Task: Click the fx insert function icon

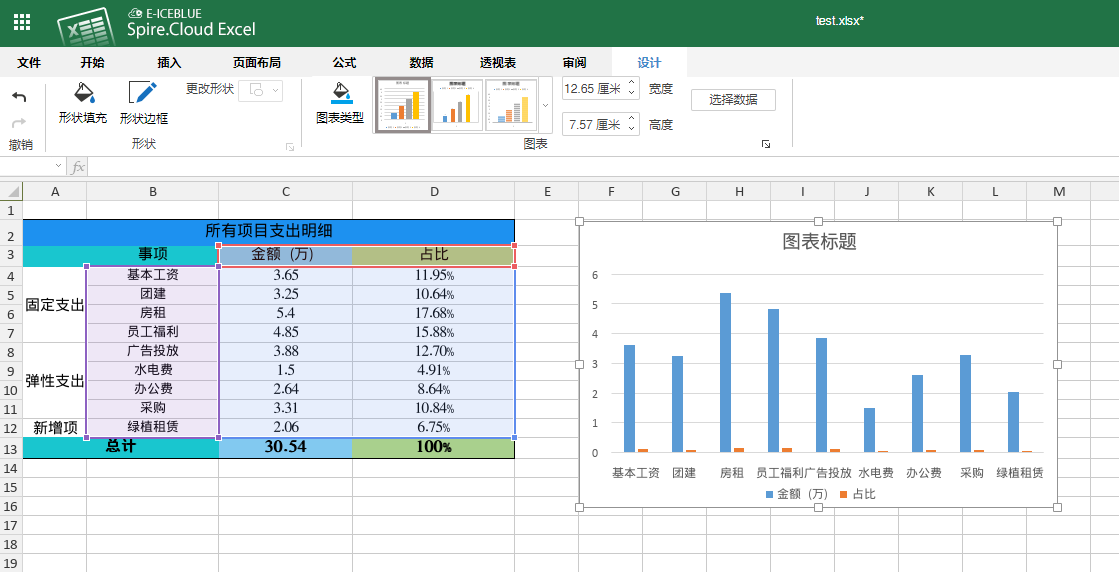Action: [x=78, y=167]
